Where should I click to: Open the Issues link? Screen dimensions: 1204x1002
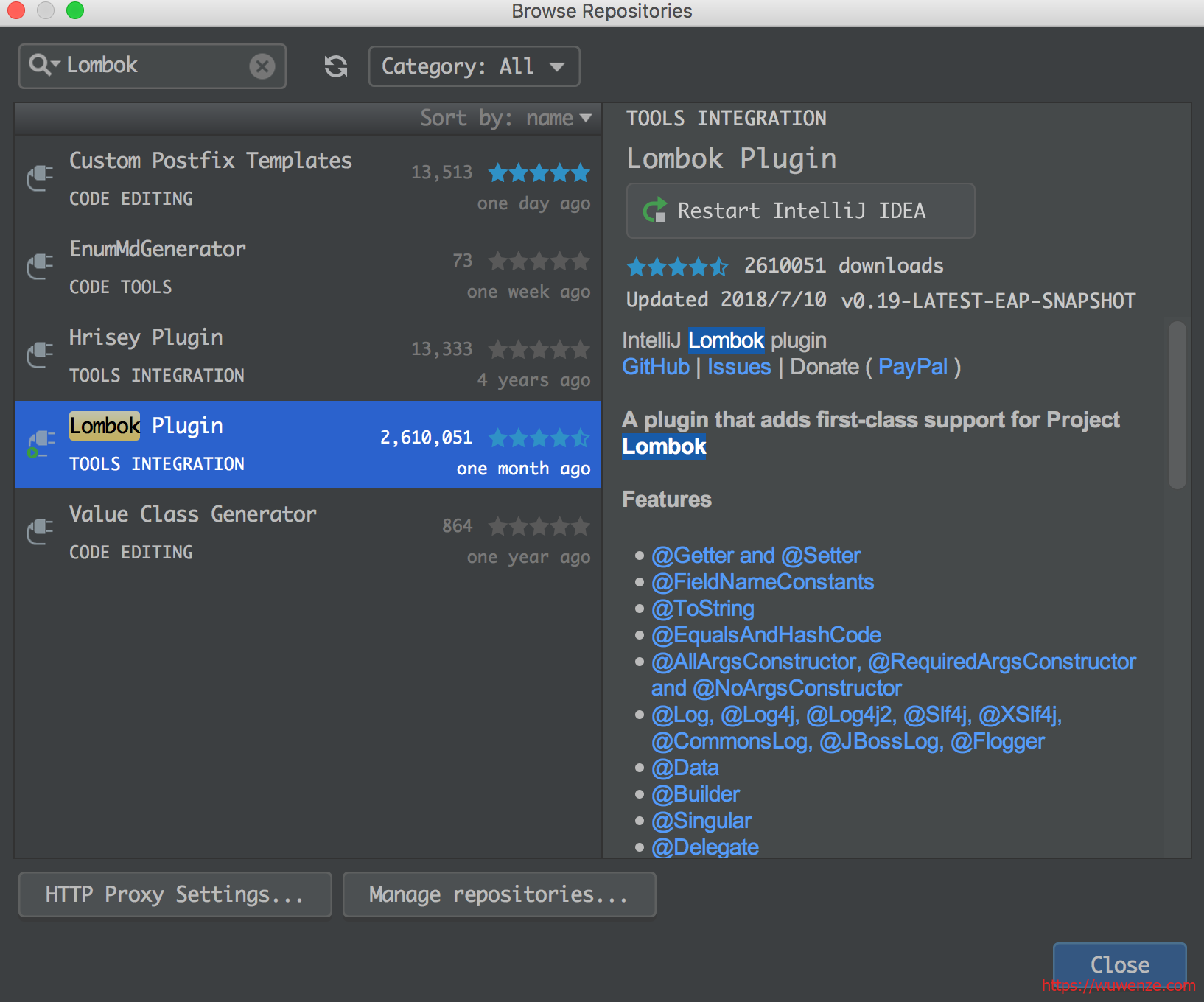coord(739,367)
